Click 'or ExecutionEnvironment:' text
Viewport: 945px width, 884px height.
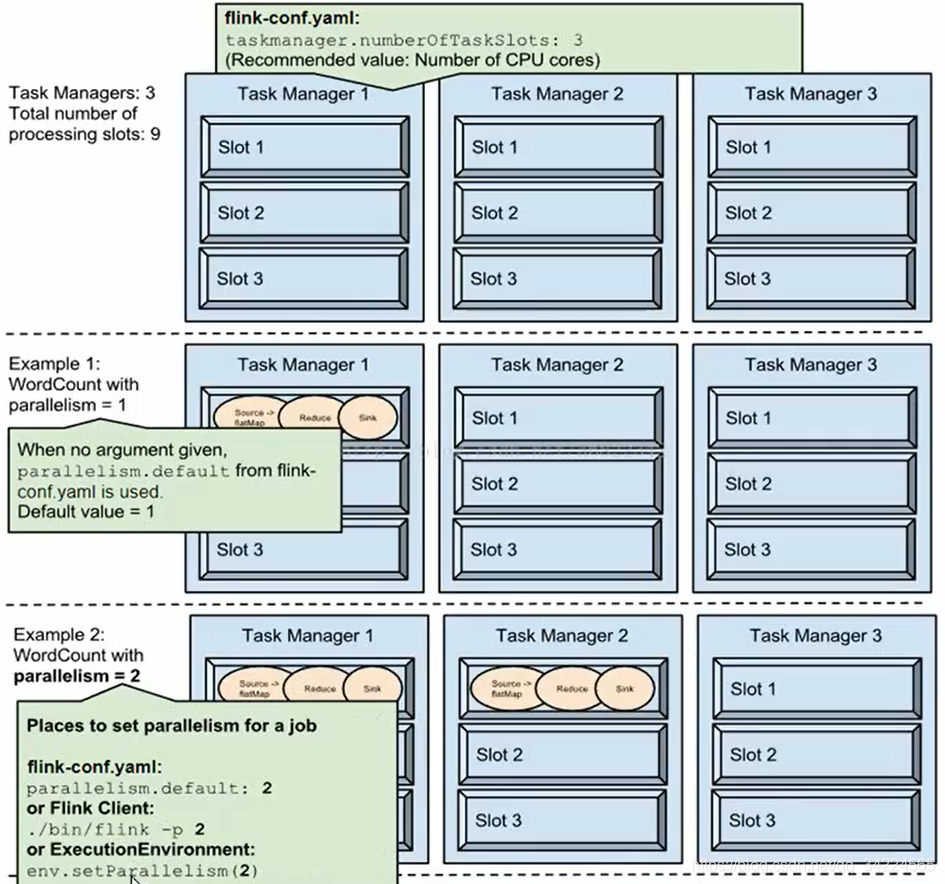(x=141, y=849)
